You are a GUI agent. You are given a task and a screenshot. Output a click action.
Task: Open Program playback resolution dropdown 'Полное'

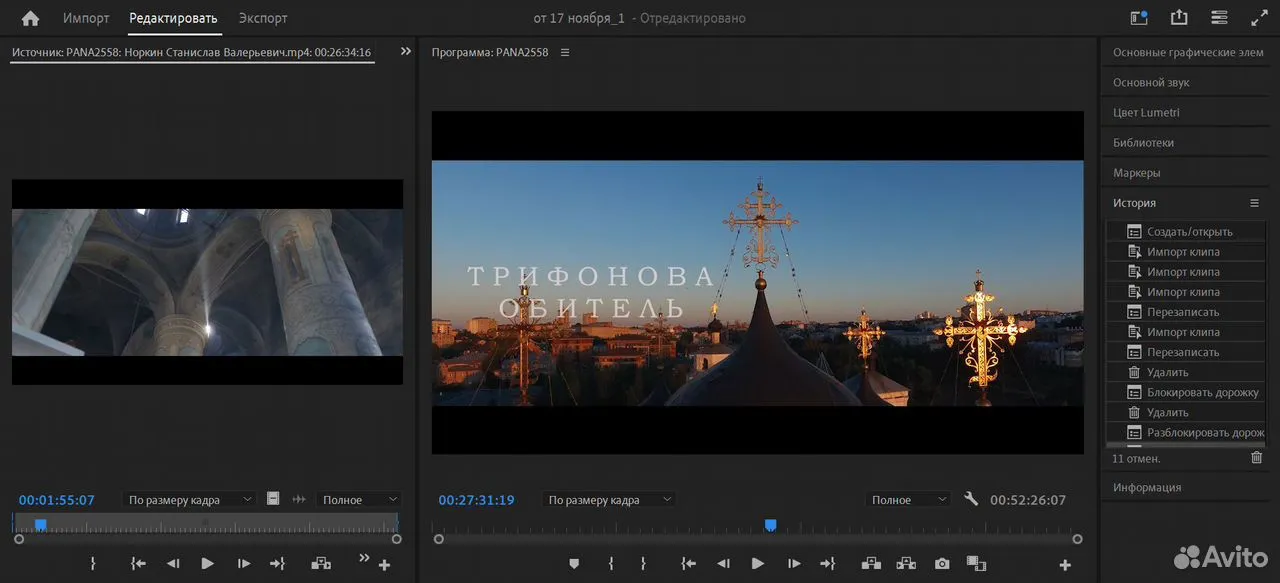tap(909, 499)
